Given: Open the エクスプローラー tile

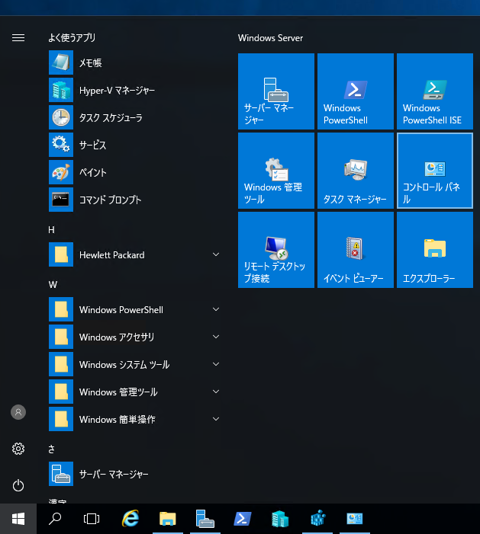Looking at the screenshot, I should 435,250.
